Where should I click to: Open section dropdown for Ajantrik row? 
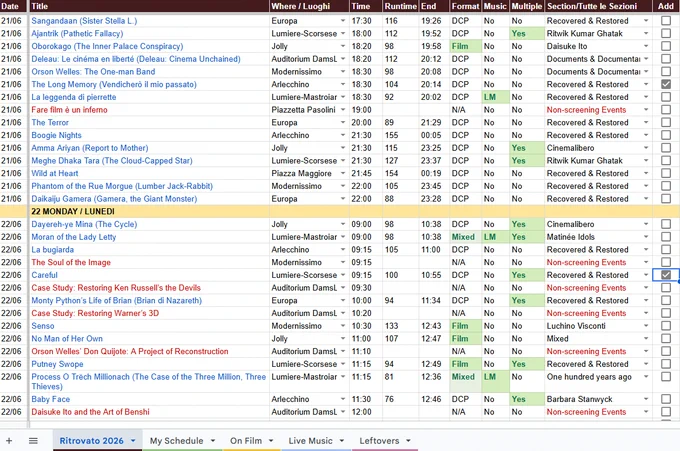(646, 33)
